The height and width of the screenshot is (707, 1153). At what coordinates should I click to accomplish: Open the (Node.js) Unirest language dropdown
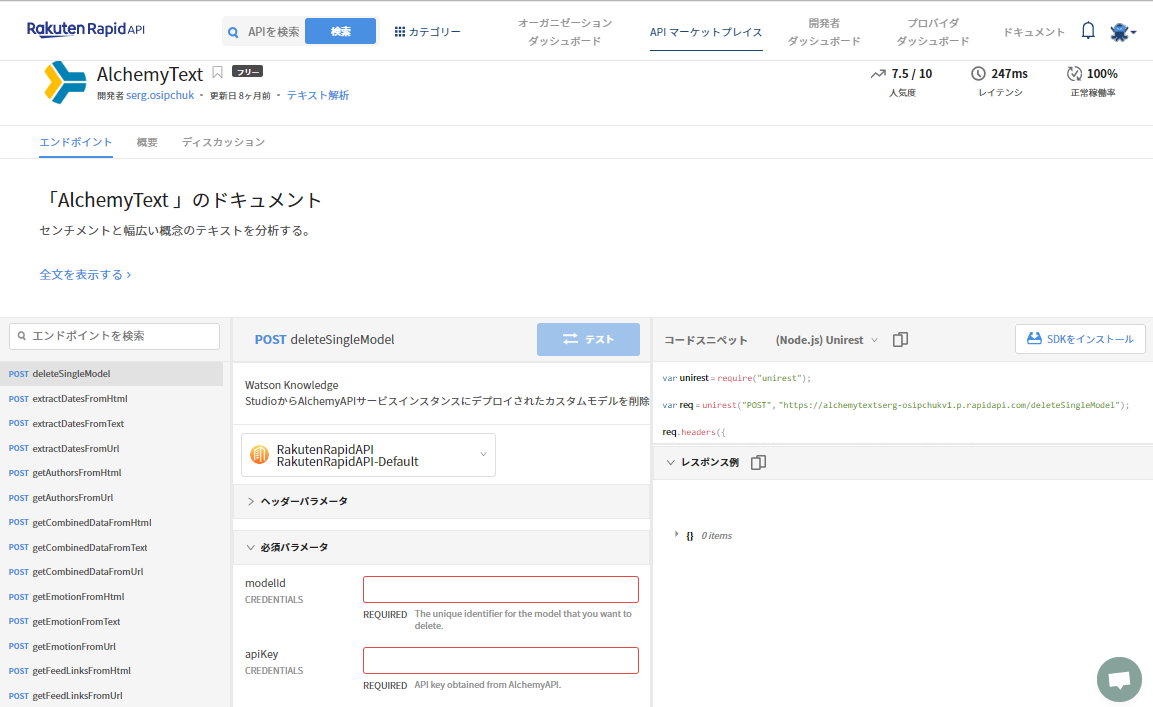827,340
